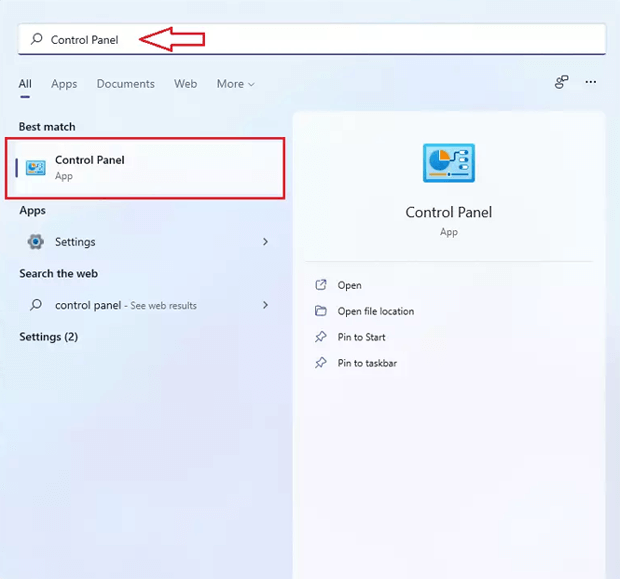Screen dimensions: 620x579
Task: Switch to the Documents tab
Action: 125,84
